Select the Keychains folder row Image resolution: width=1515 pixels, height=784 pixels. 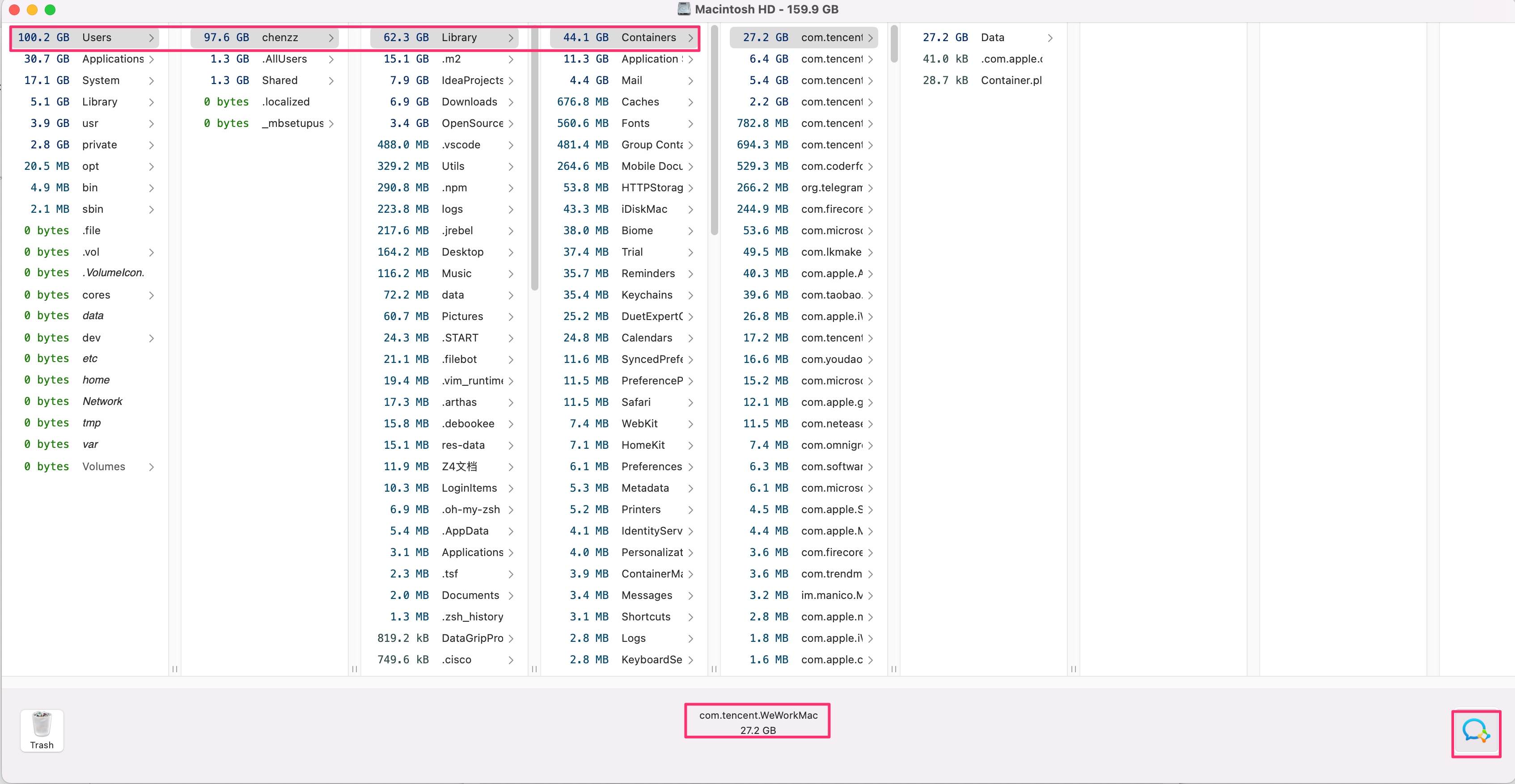tap(646, 295)
